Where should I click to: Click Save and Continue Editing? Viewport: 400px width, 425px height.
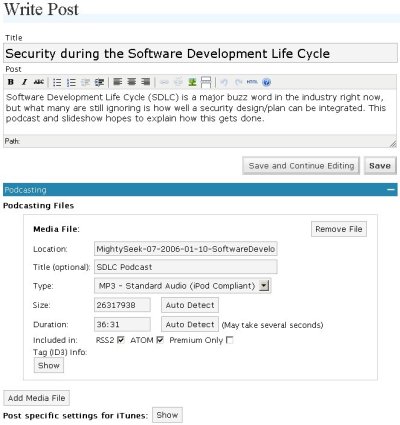pyautogui.click(x=301, y=166)
